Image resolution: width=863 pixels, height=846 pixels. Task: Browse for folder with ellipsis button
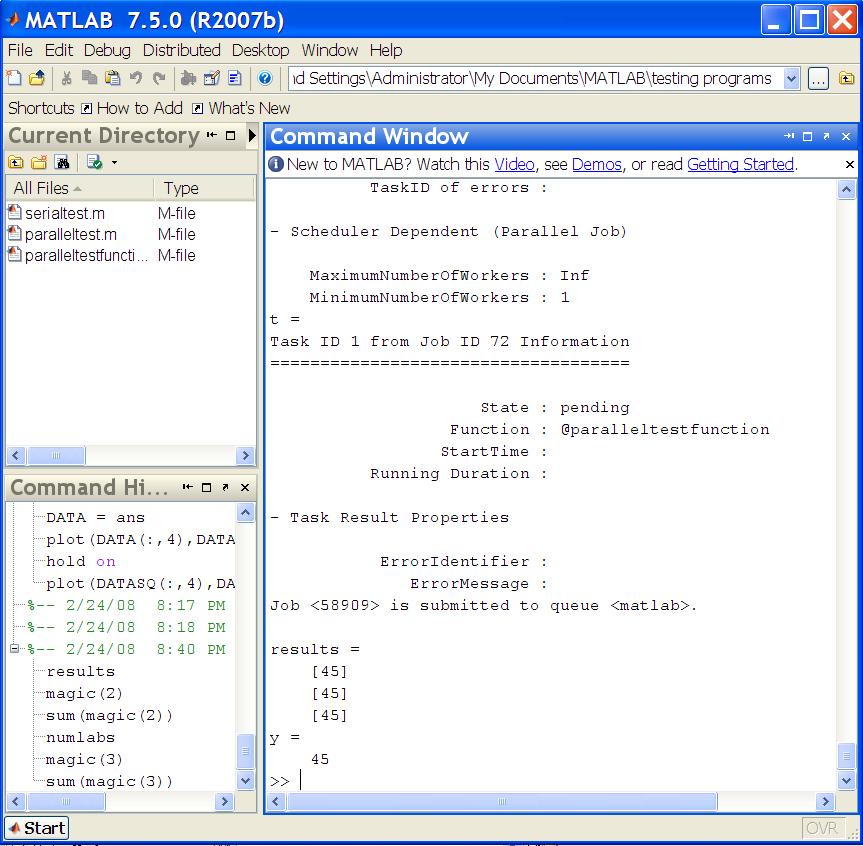pyautogui.click(x=818, y=79)
